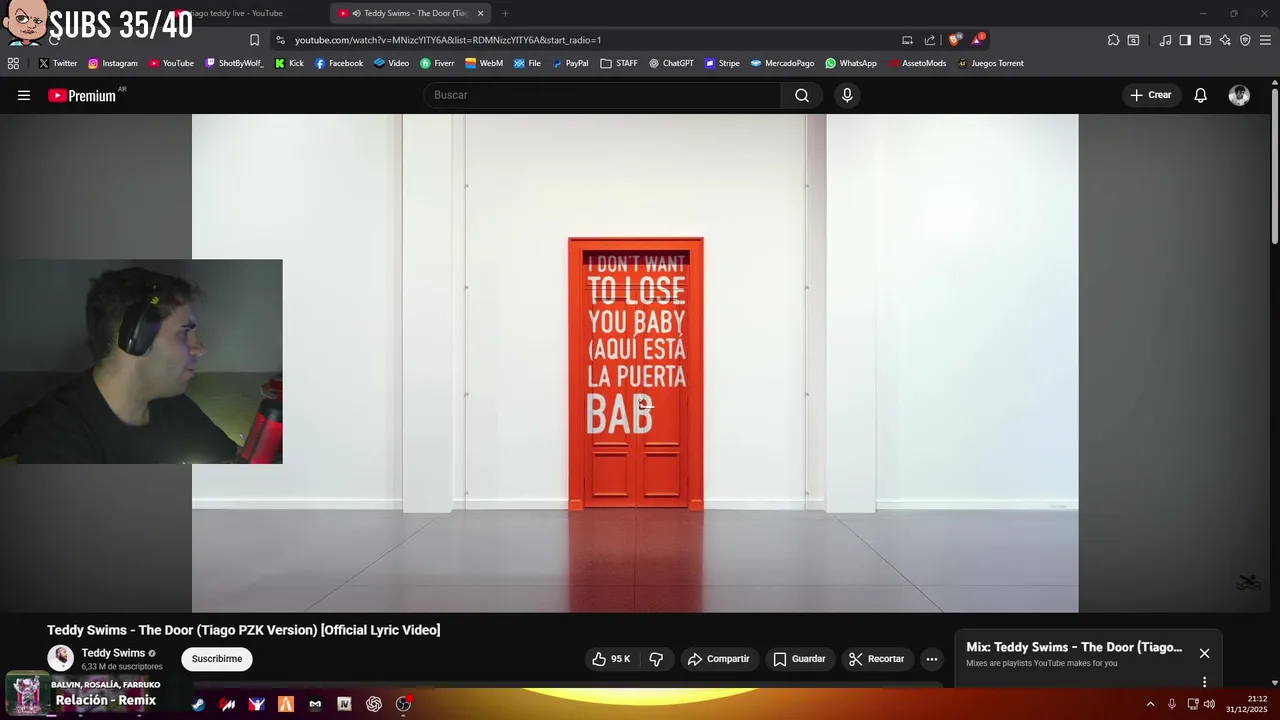Close the Mix playlist panel
Screen dimensions: 1280x720
coord(1204,653)
